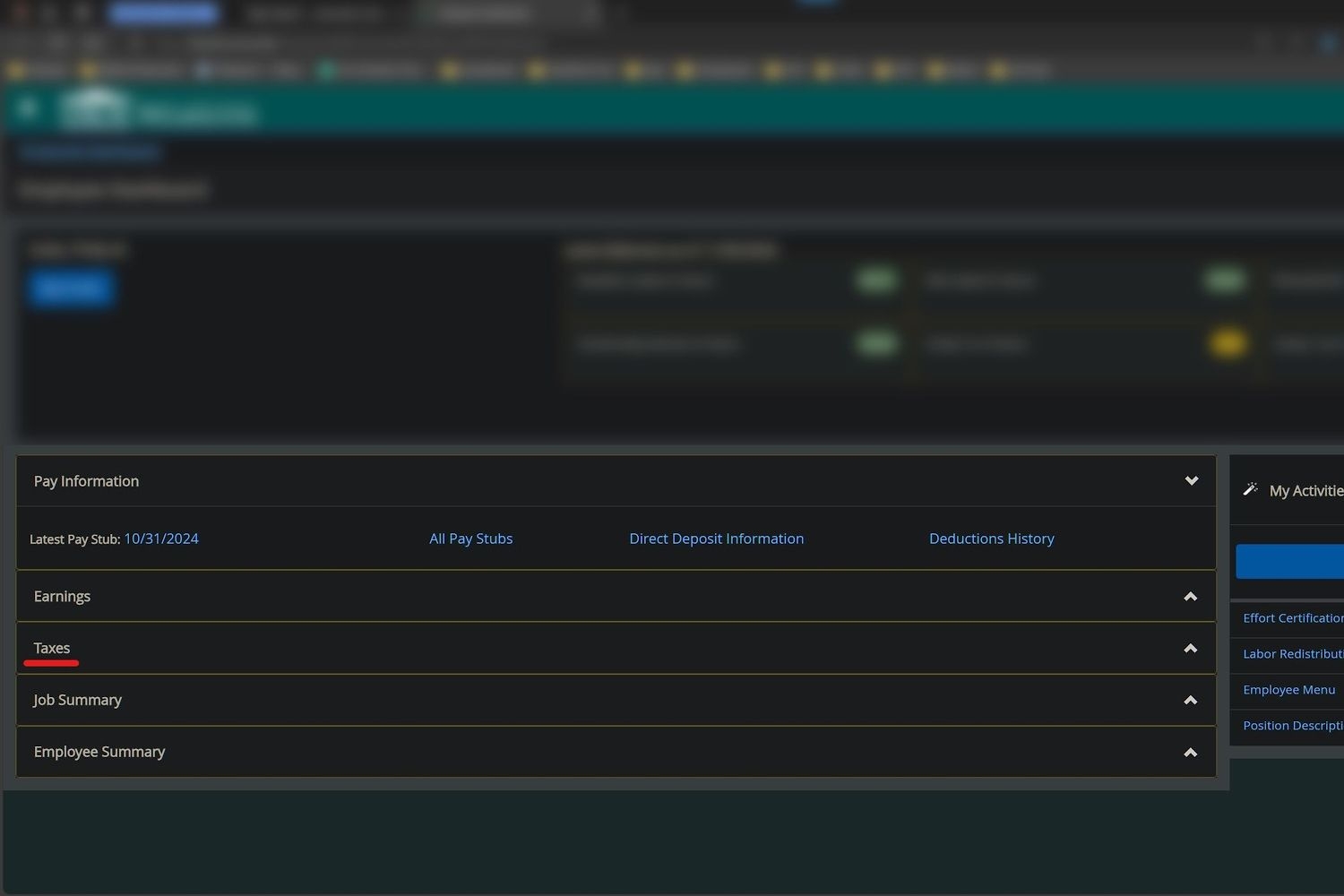Expand the Earnings section arrow
1344x896 pixels.
point(1190,597)
